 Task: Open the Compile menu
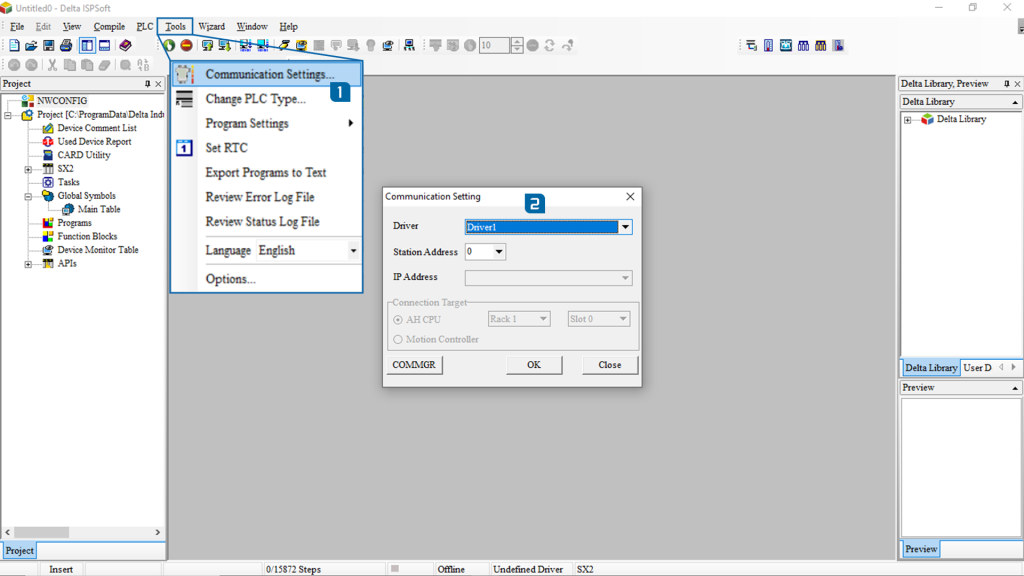click(x=109, y=27)
